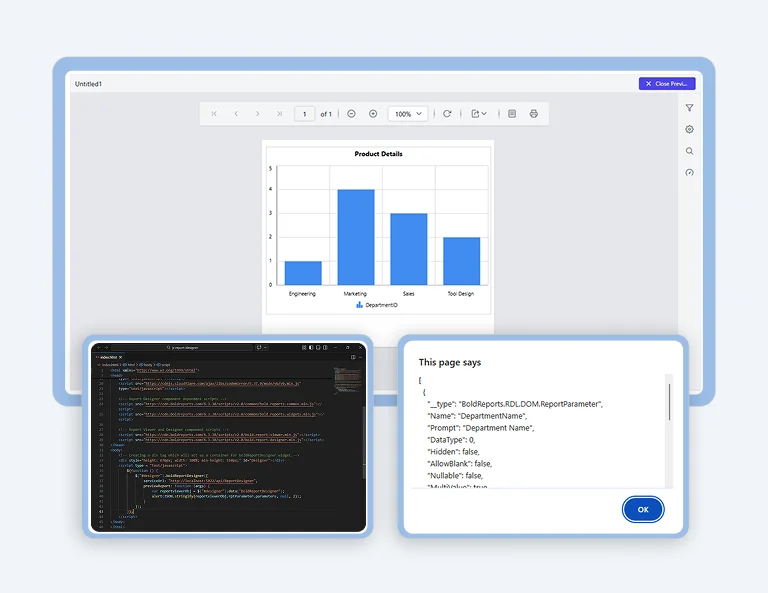Select the index.html tab in code editor
Viewport: 768px width, 593px height.
[108, 357]
